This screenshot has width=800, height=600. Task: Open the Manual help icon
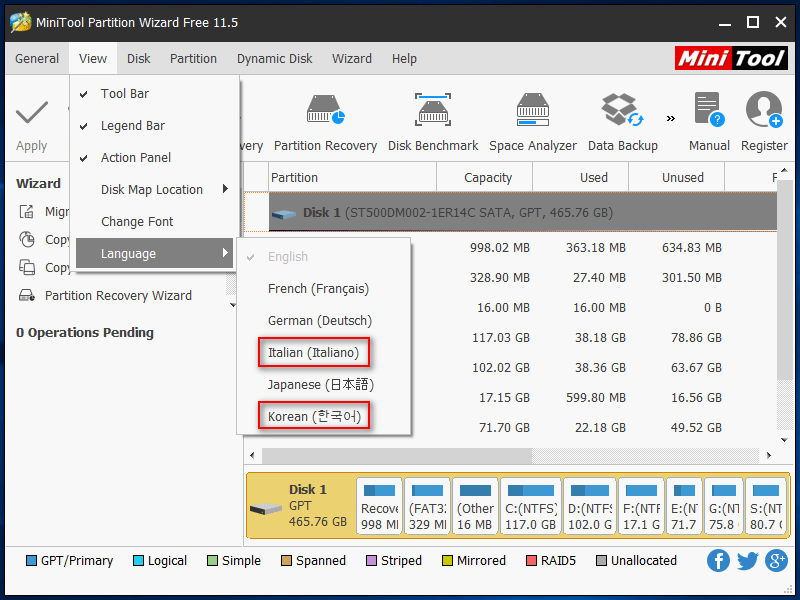click(x=709, y=110)
